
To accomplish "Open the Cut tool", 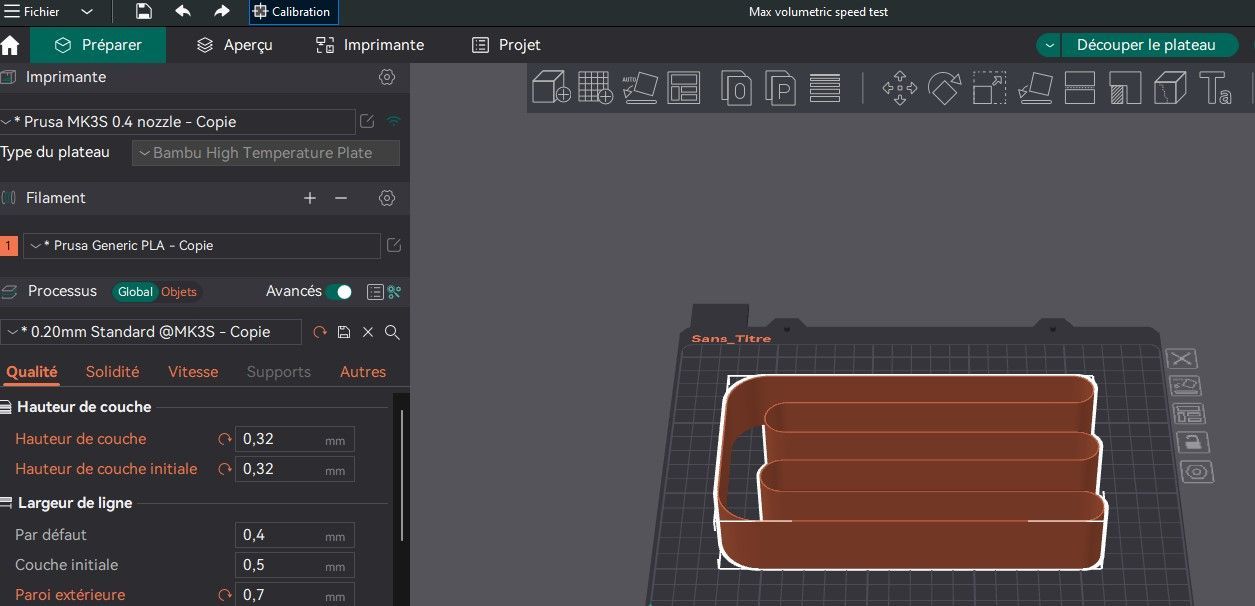I will [1080, 88].
